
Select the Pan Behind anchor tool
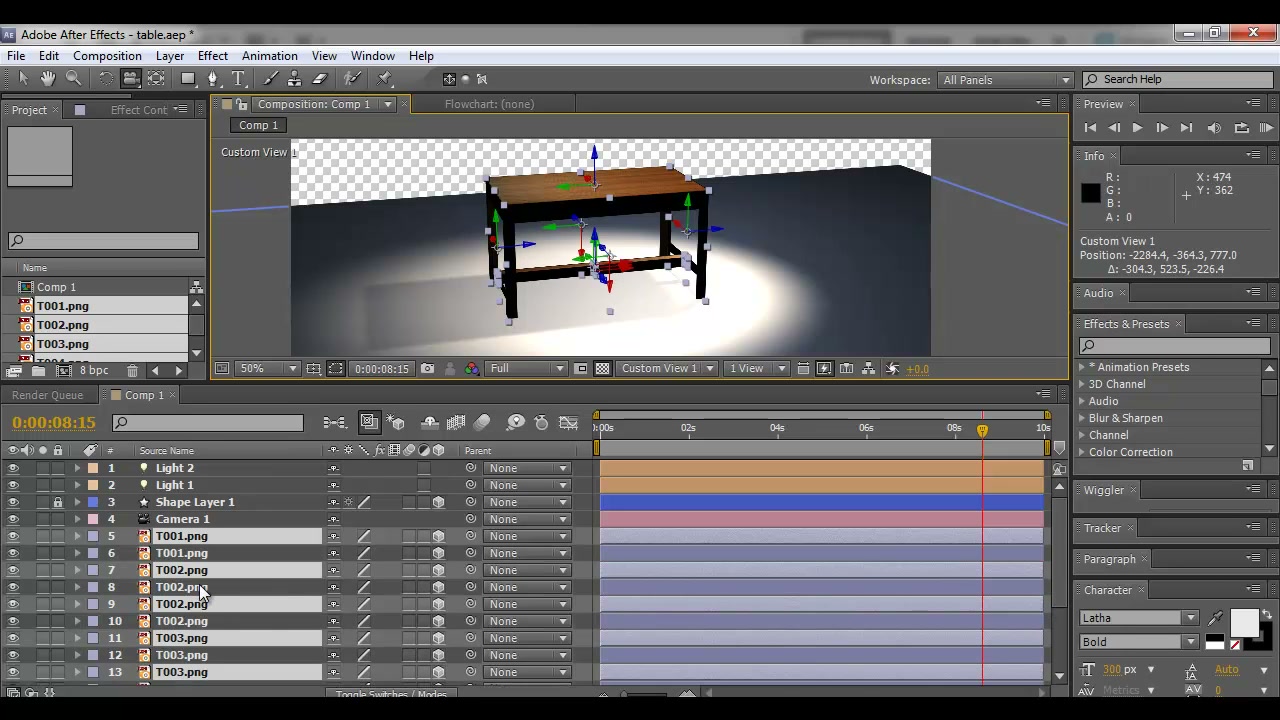(x=157, y=79)
